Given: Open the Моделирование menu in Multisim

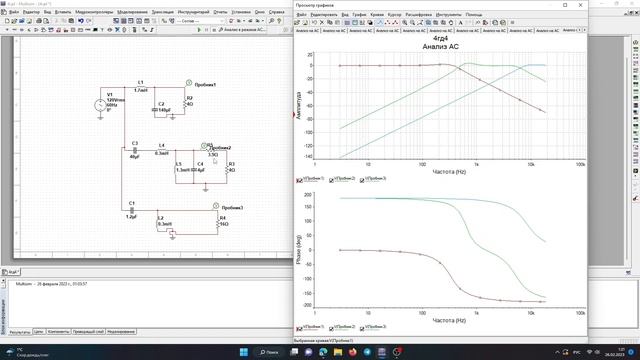Looking at the screenshot, I should (132, 12).
